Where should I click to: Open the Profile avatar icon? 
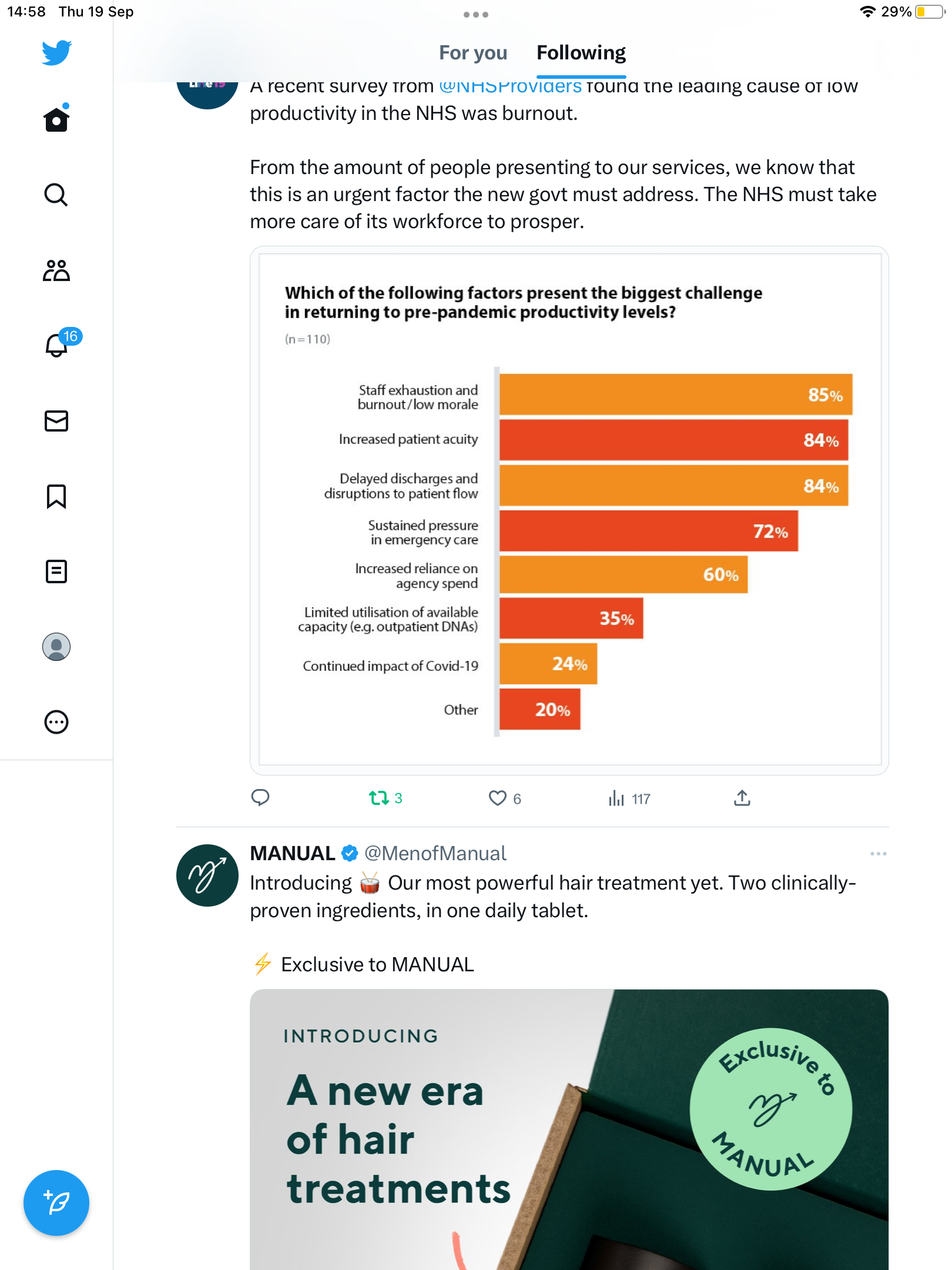[x=56, y=647]
